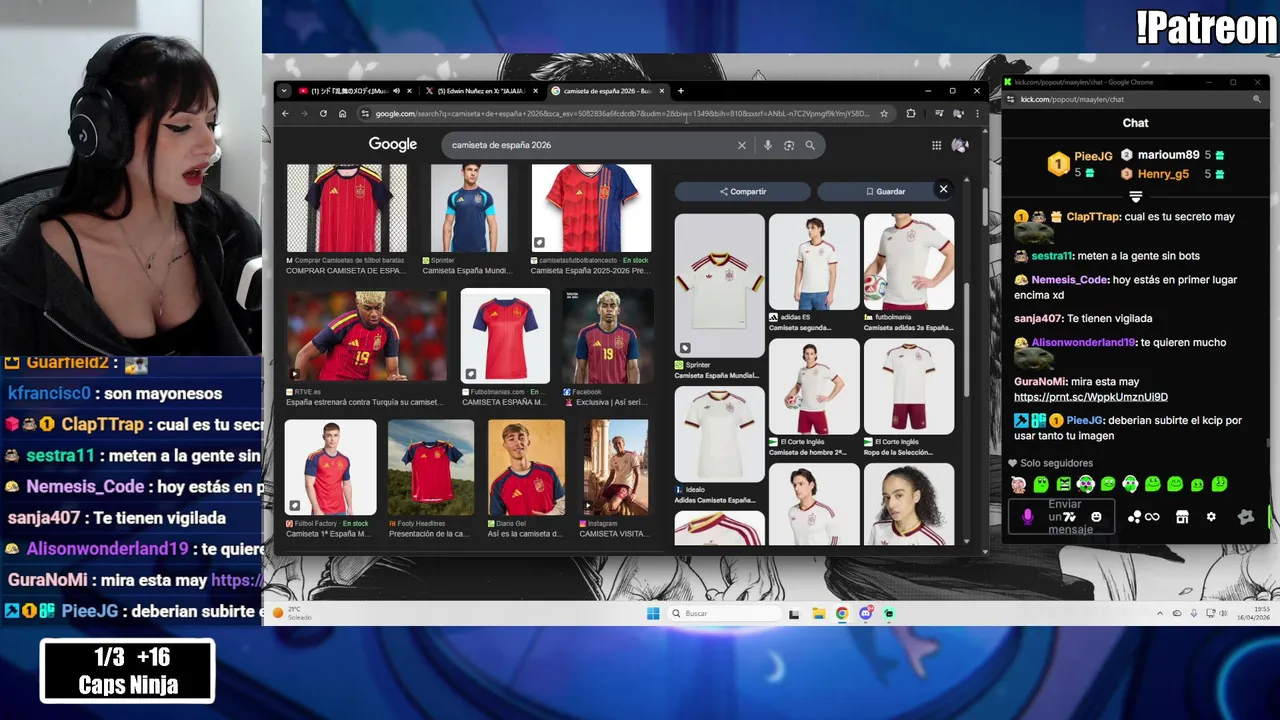The image size is (1280, 720).
Task: Close the image preview side panel
Action: pyautogui.click(x=943, y=189)
